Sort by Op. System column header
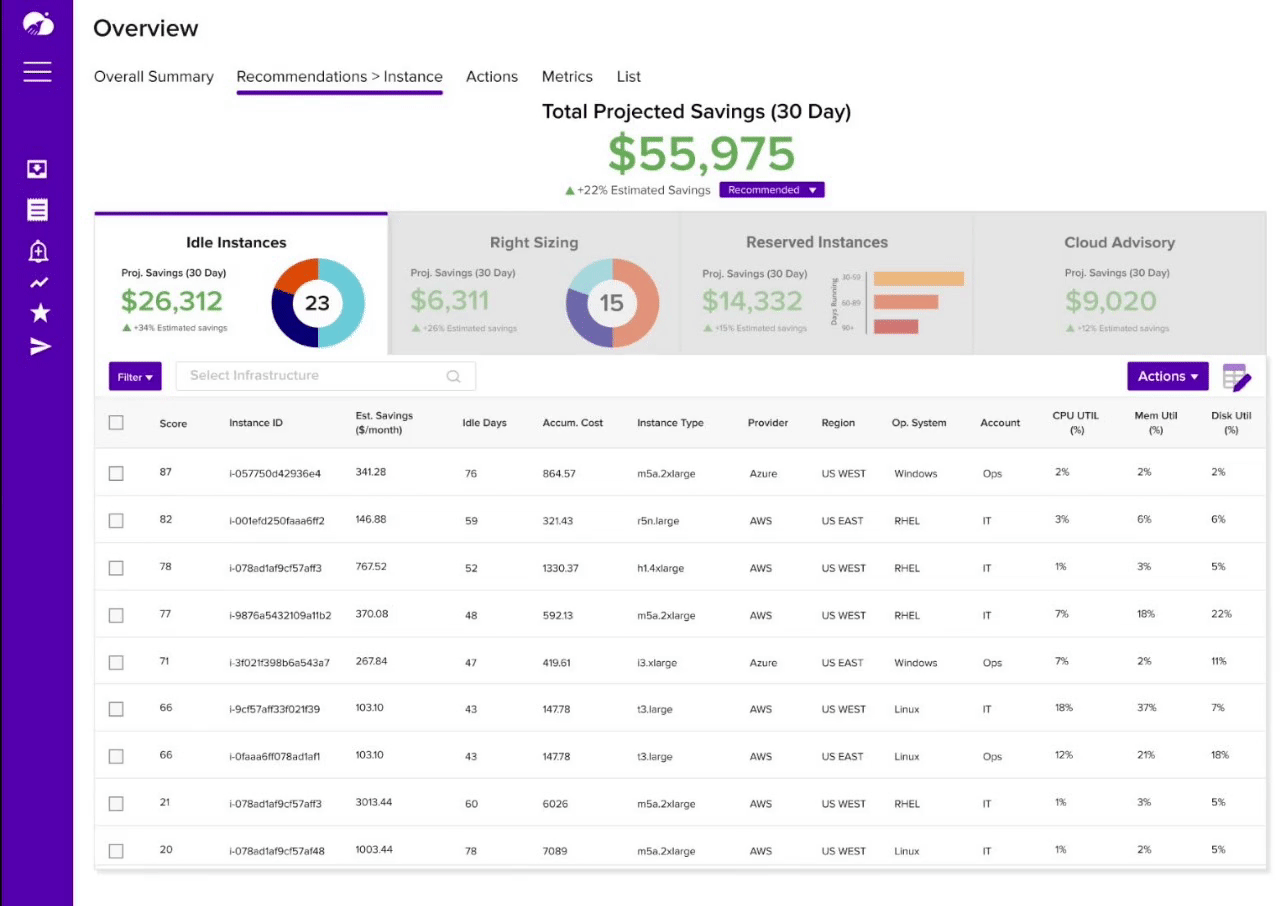The height and width of the screenshot is (906, 1280). click(x=919, y=423)
